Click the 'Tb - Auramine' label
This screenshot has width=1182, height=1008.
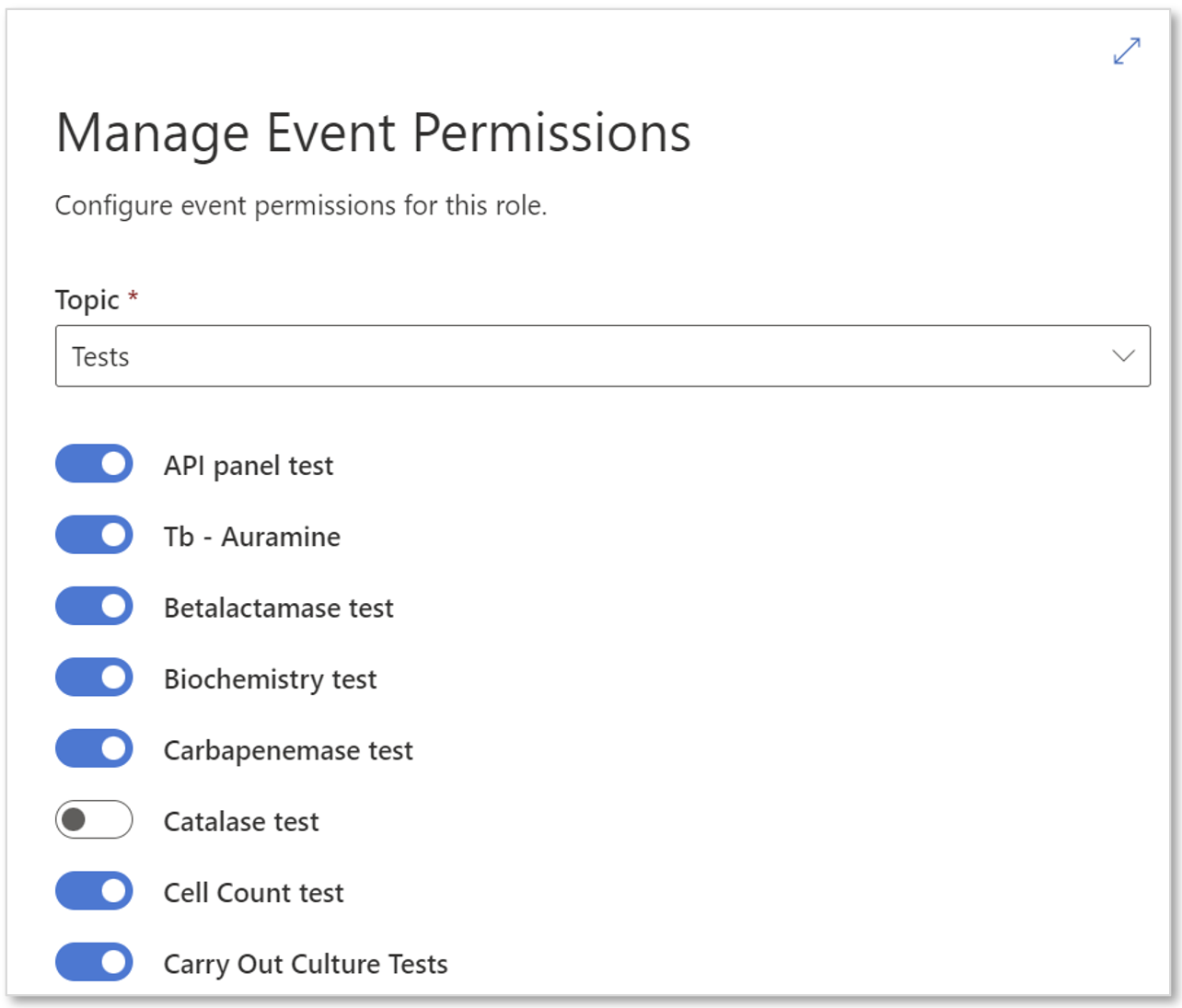pyautogui.click(x=252, y=537)
